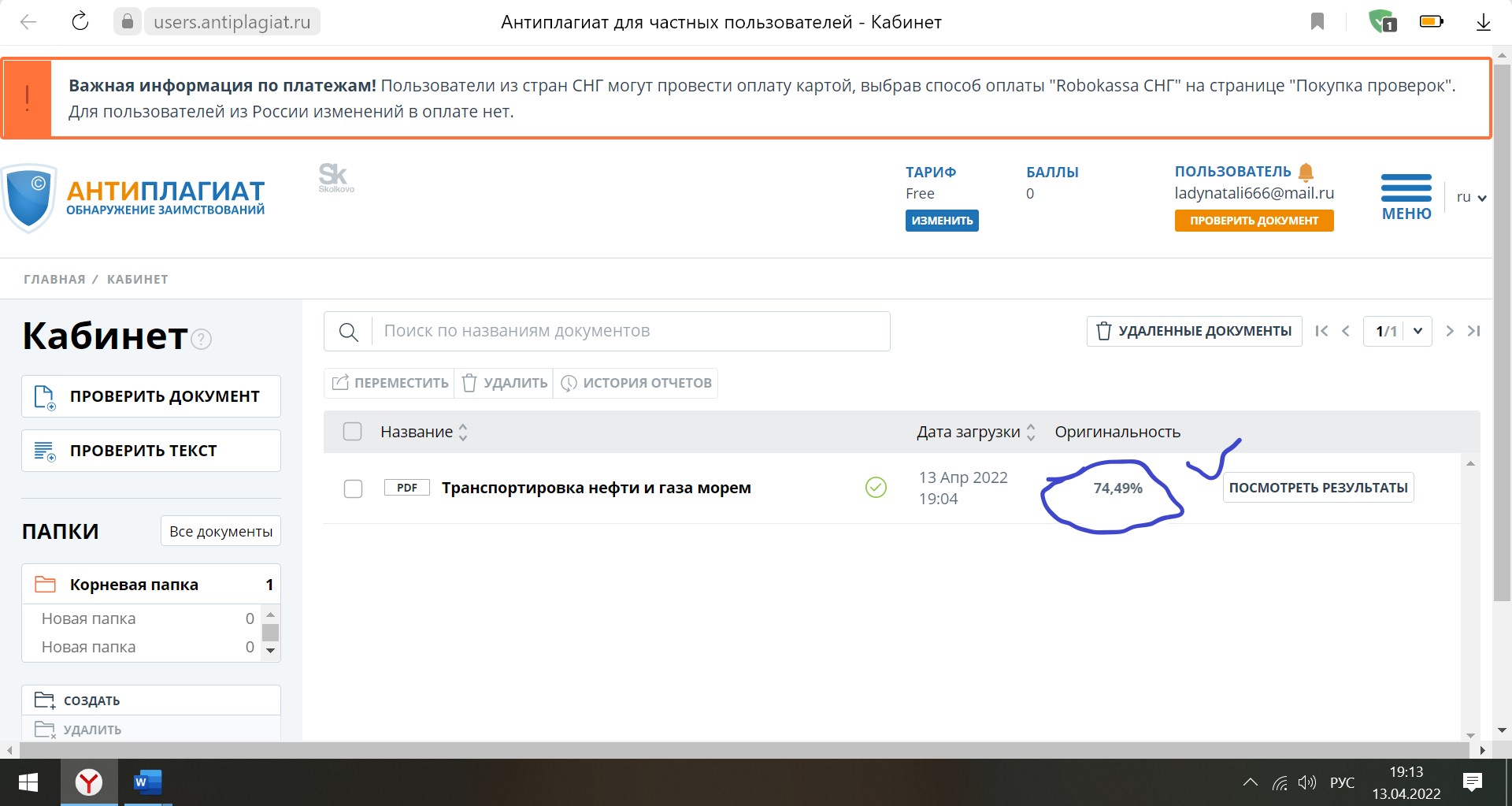Click the blue ИЗМЕНИТЬ tariff button

pos(941,221)
